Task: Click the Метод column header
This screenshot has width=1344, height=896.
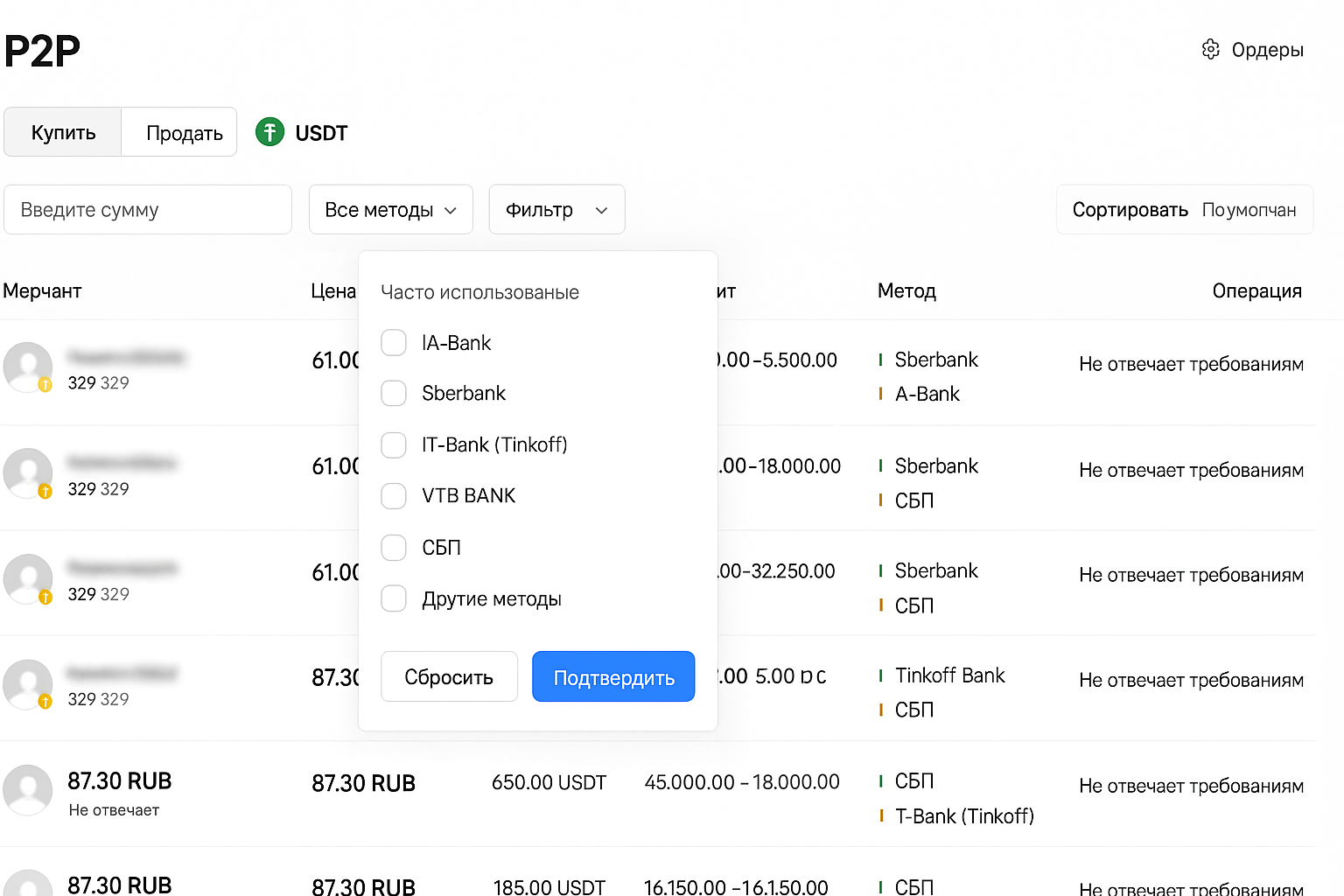Action: click(x=906, y=290)
